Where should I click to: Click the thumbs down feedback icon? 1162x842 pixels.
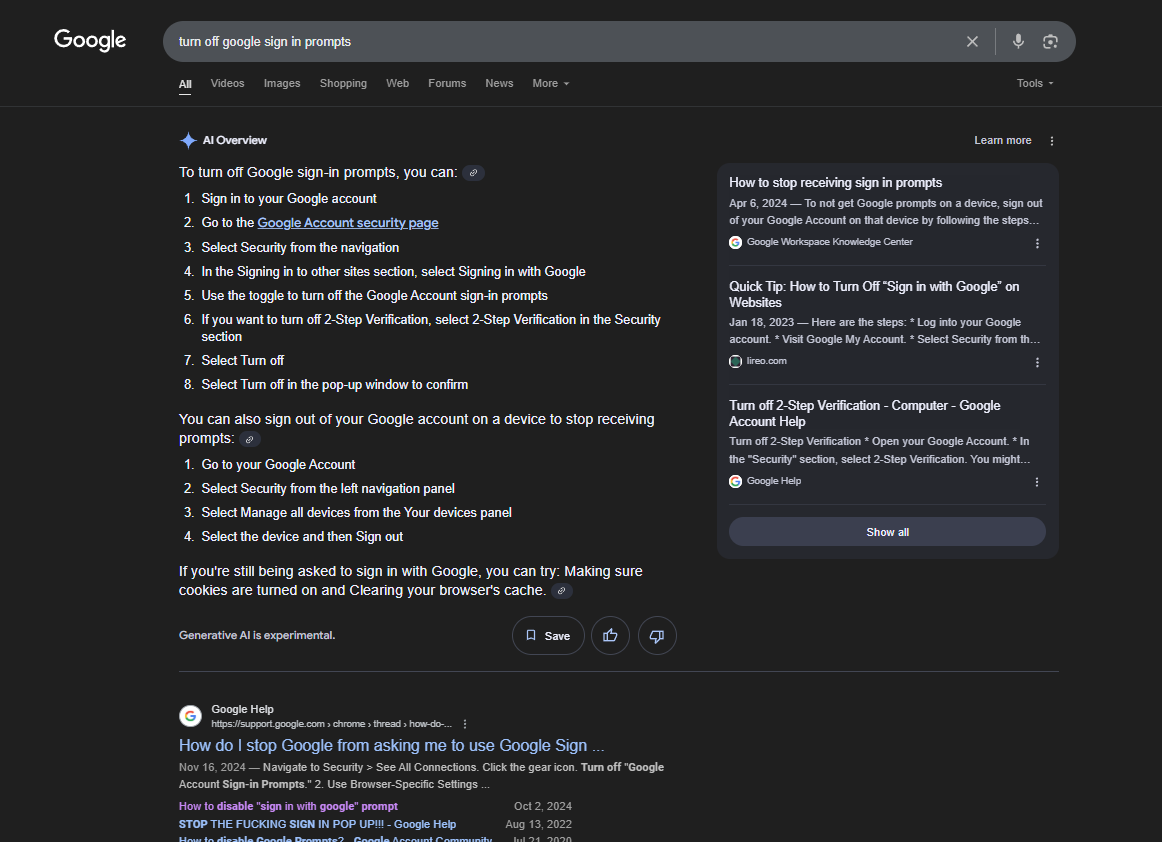tap(657, 636)
